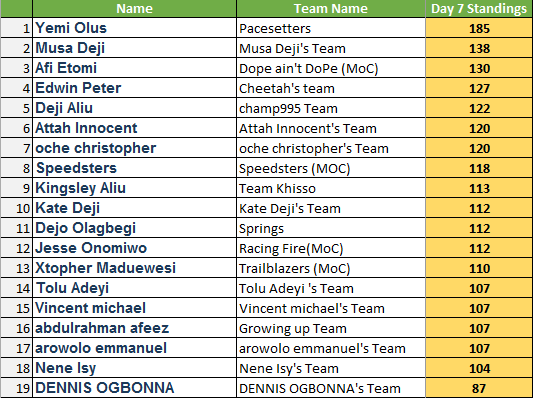Select the Kingsley Aliu cell
The image size is (533, 398).
[134, 188]
